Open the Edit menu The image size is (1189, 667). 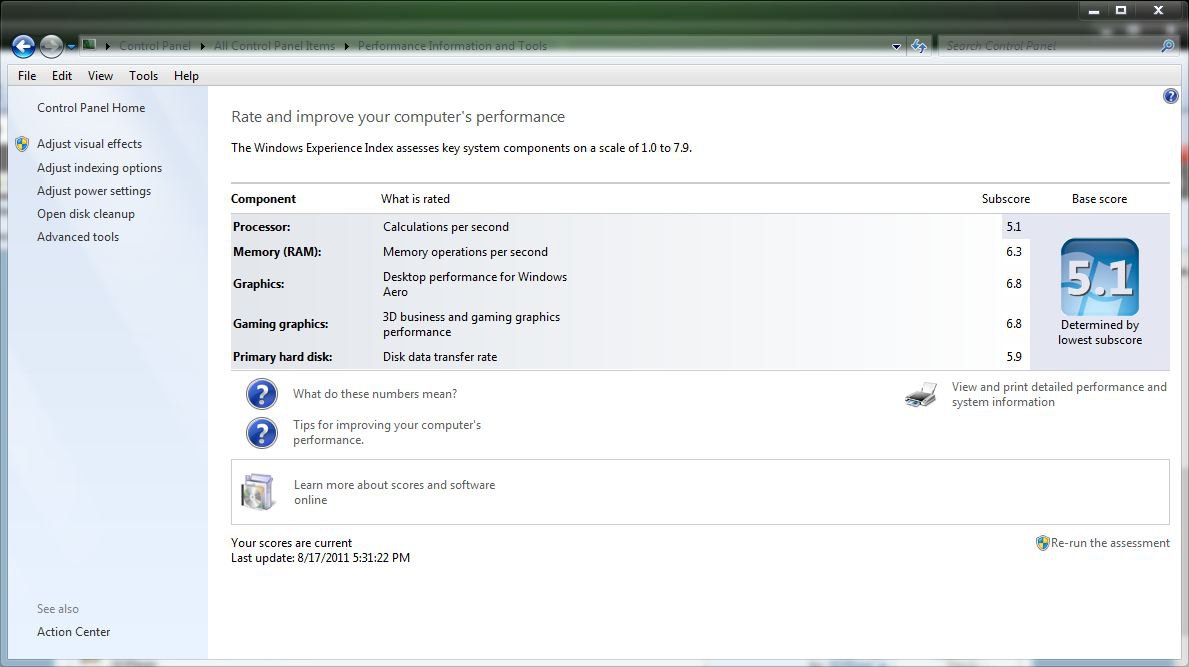(61, 76)
